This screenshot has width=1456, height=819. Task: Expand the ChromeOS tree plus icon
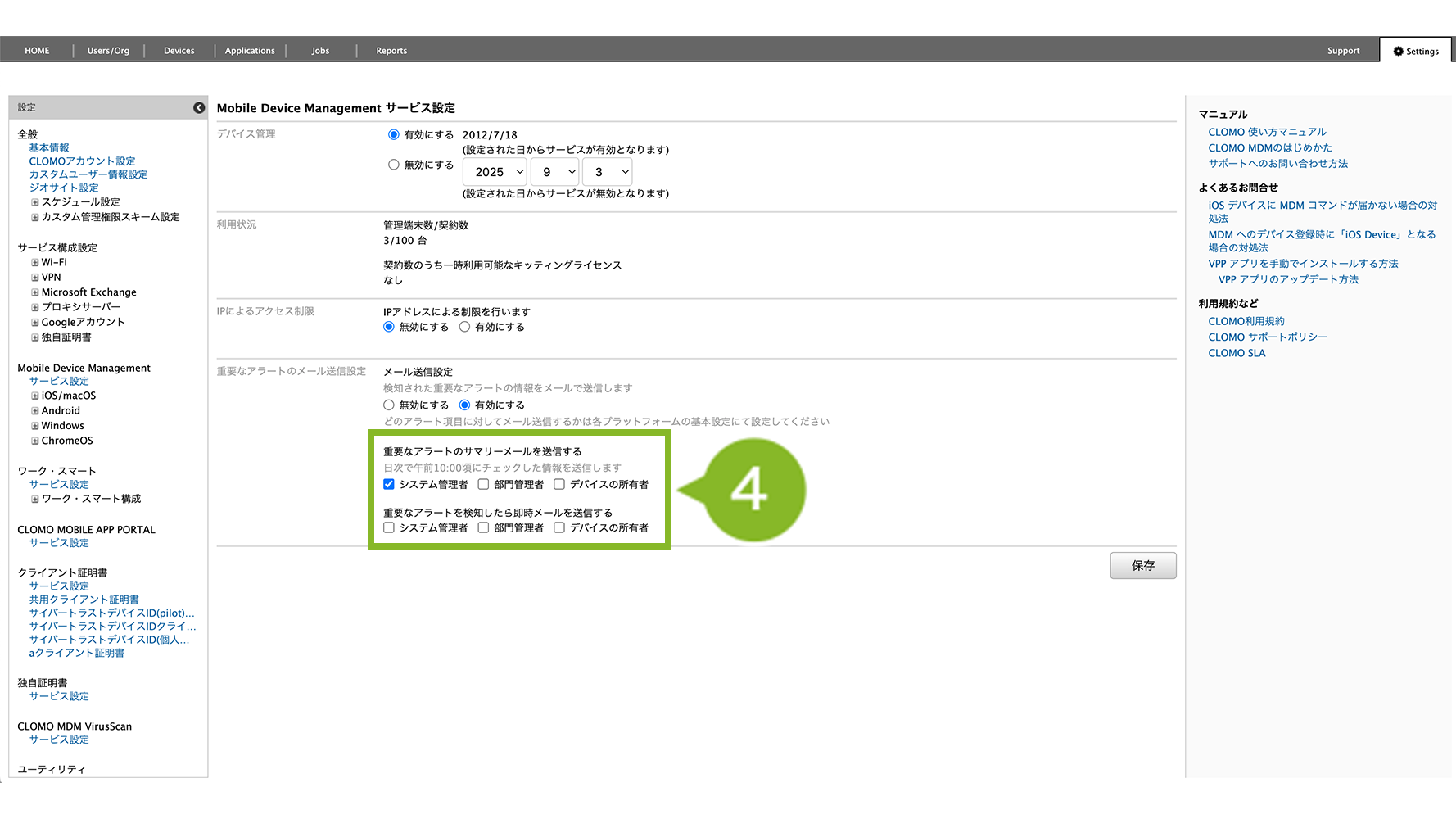[x=35, y=441]
